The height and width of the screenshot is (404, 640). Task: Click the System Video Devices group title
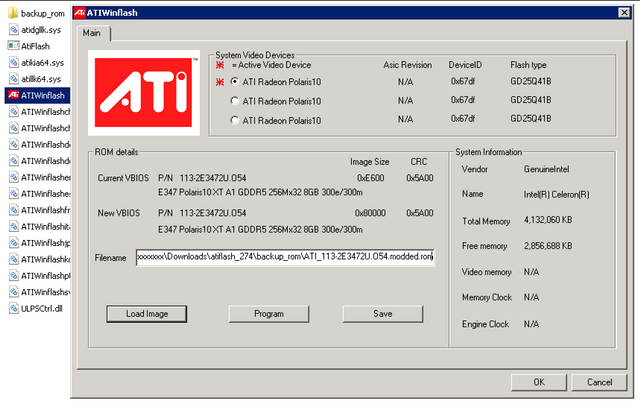(x=255, y=55)
